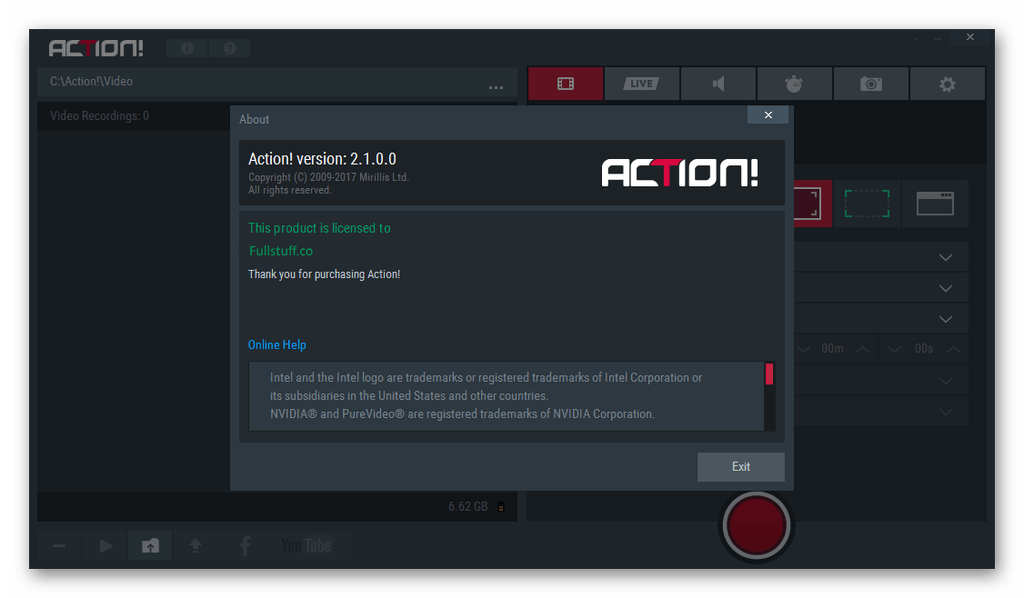Viewport: 1024px width, 598px height.
Task: Click the Video Recordings: 0 label
Action: coord(99,116)
